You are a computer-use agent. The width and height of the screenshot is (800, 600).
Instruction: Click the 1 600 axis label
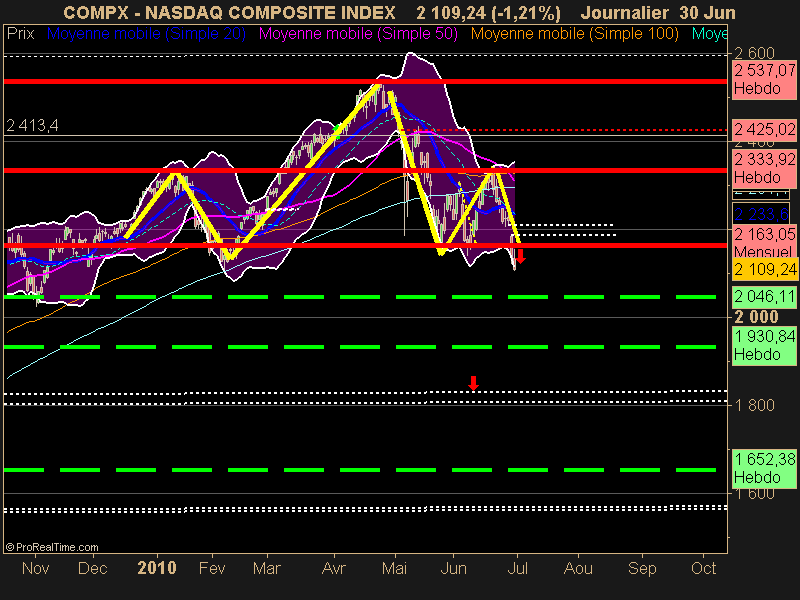pos(755,493)
